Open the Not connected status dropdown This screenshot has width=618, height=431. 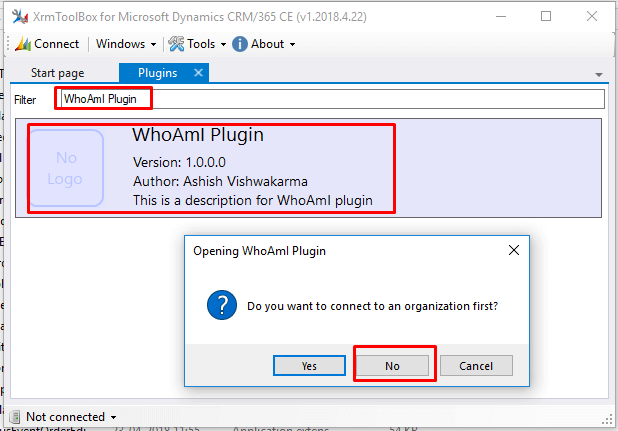pyautogui.click(x=71, y=417)
